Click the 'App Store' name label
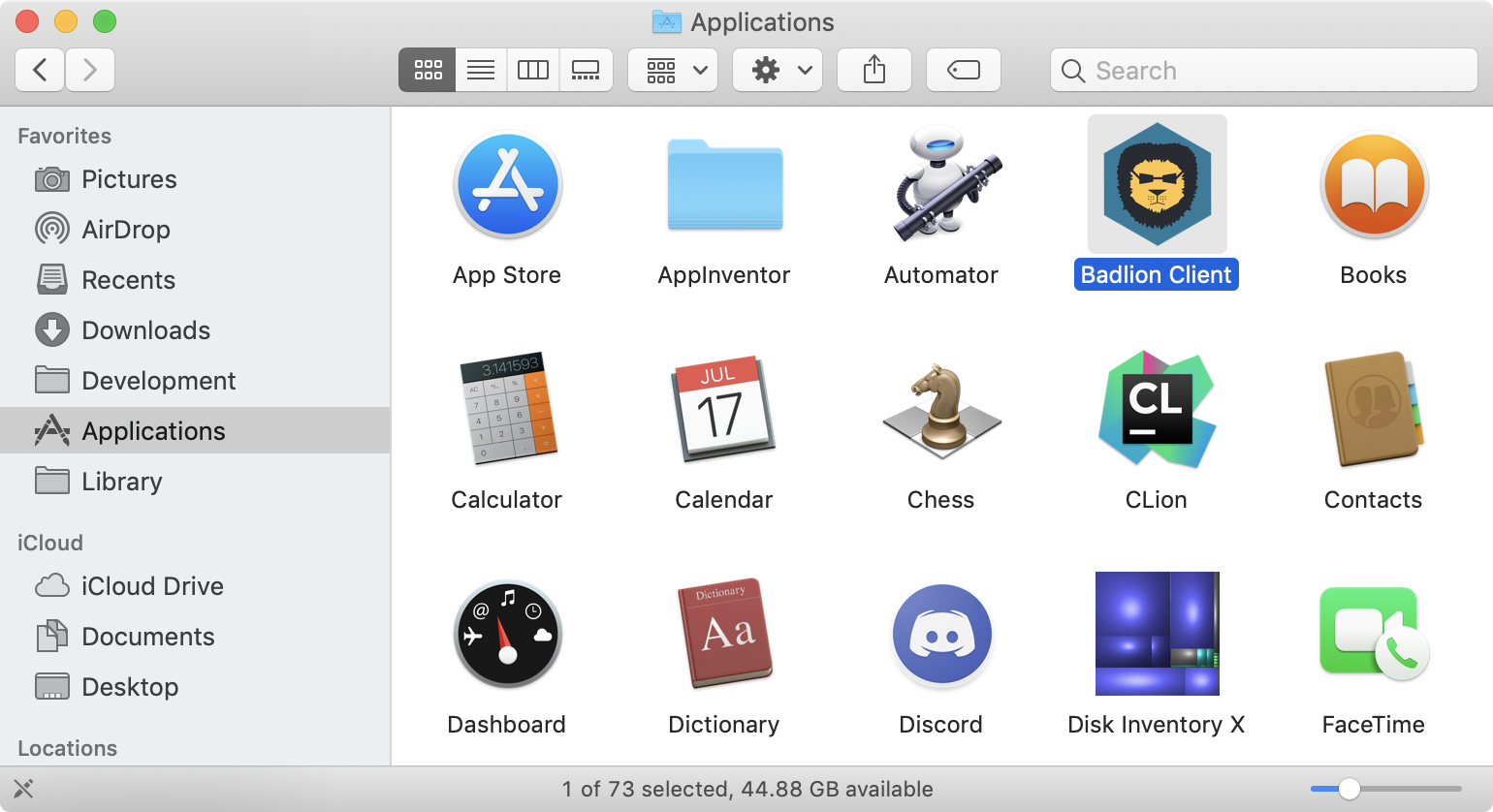The image size is (1493, 812). (507, 275)
